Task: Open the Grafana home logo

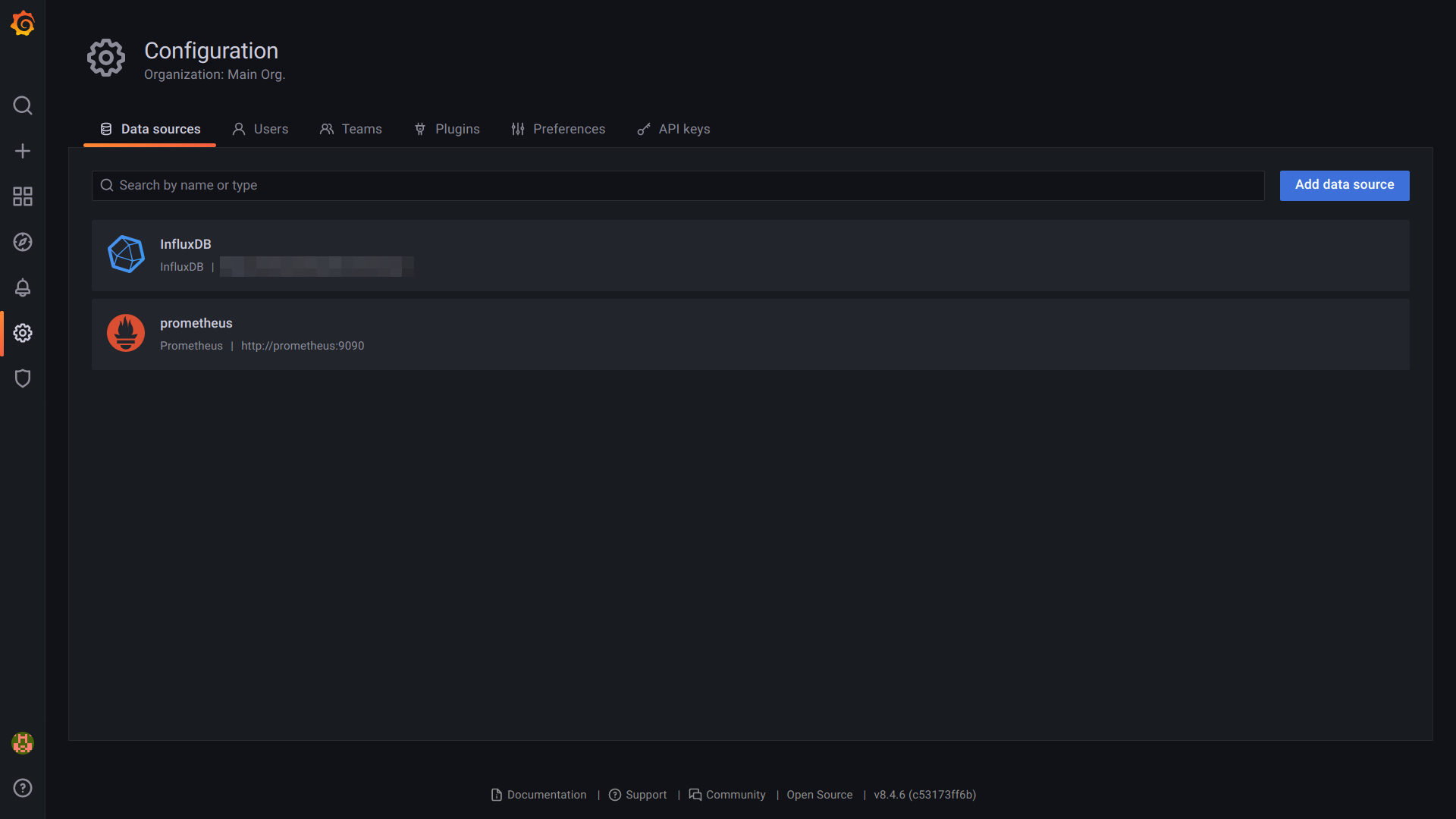Action: pyautogui.click(x=23, y=24)
